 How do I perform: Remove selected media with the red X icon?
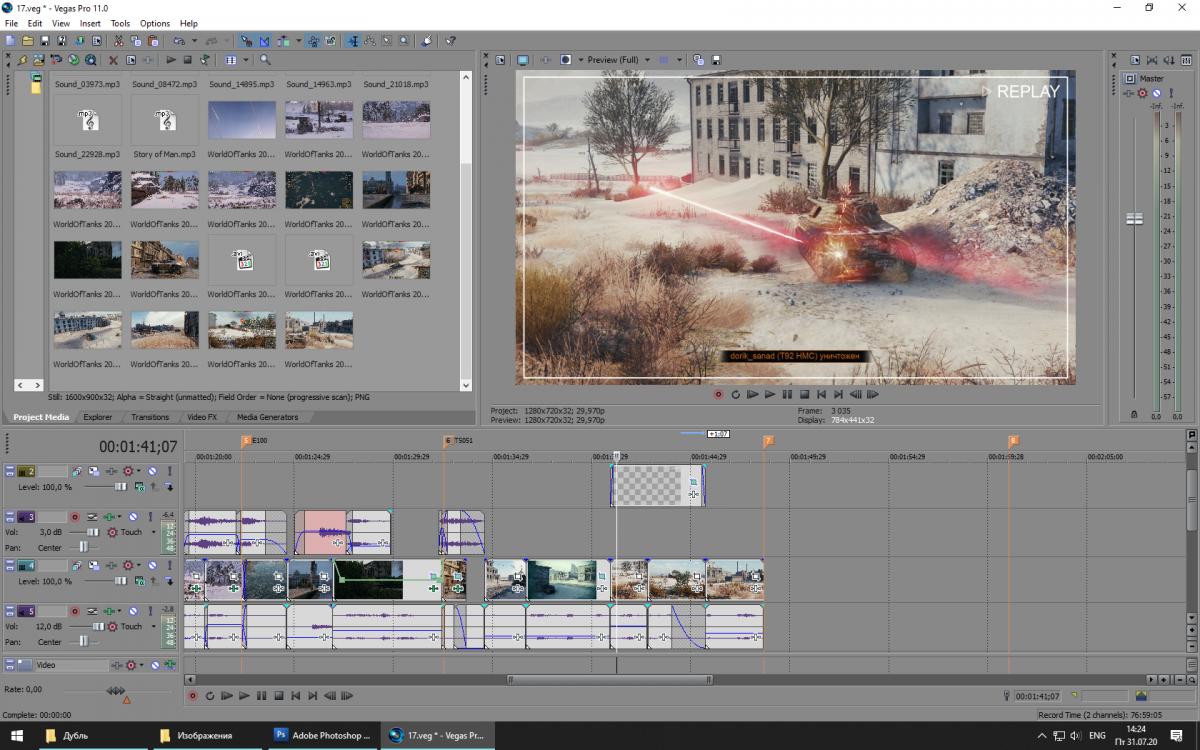pos(113,60)
